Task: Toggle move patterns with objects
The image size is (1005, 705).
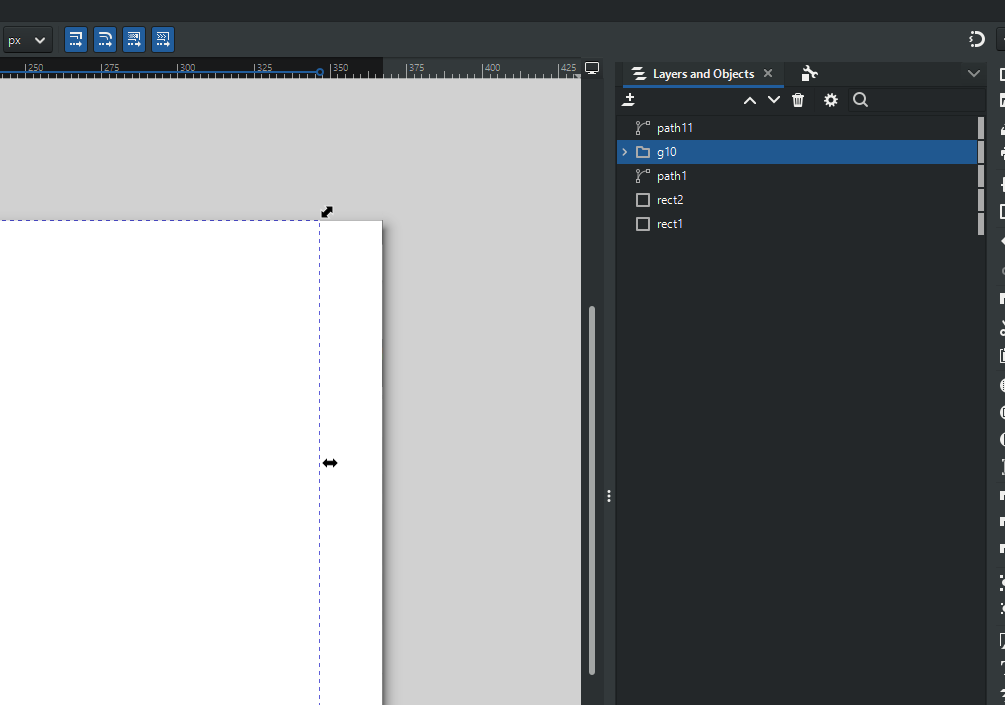Action: [163, 40]
